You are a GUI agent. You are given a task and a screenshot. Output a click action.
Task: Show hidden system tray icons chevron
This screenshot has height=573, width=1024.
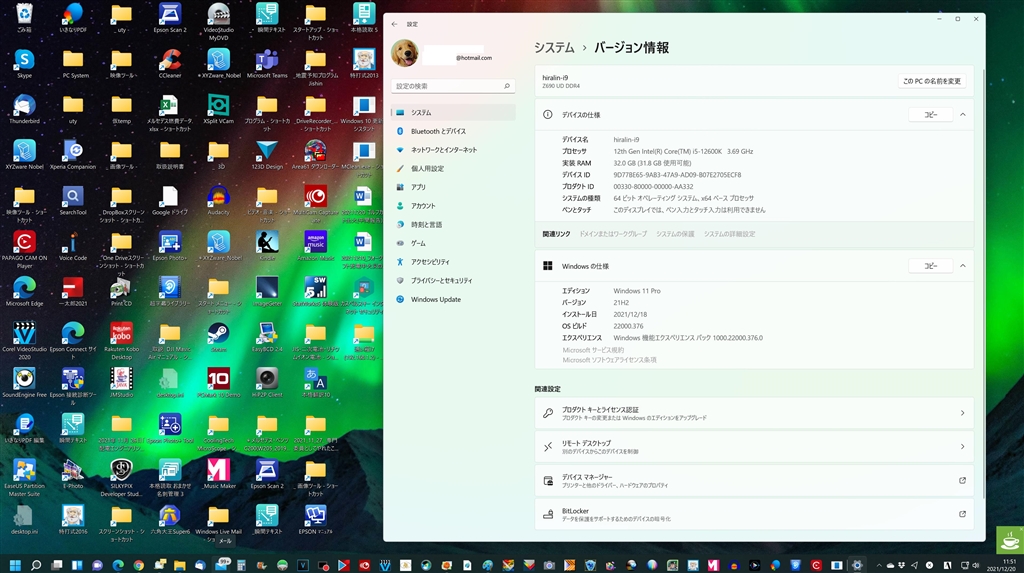(878, 565)
